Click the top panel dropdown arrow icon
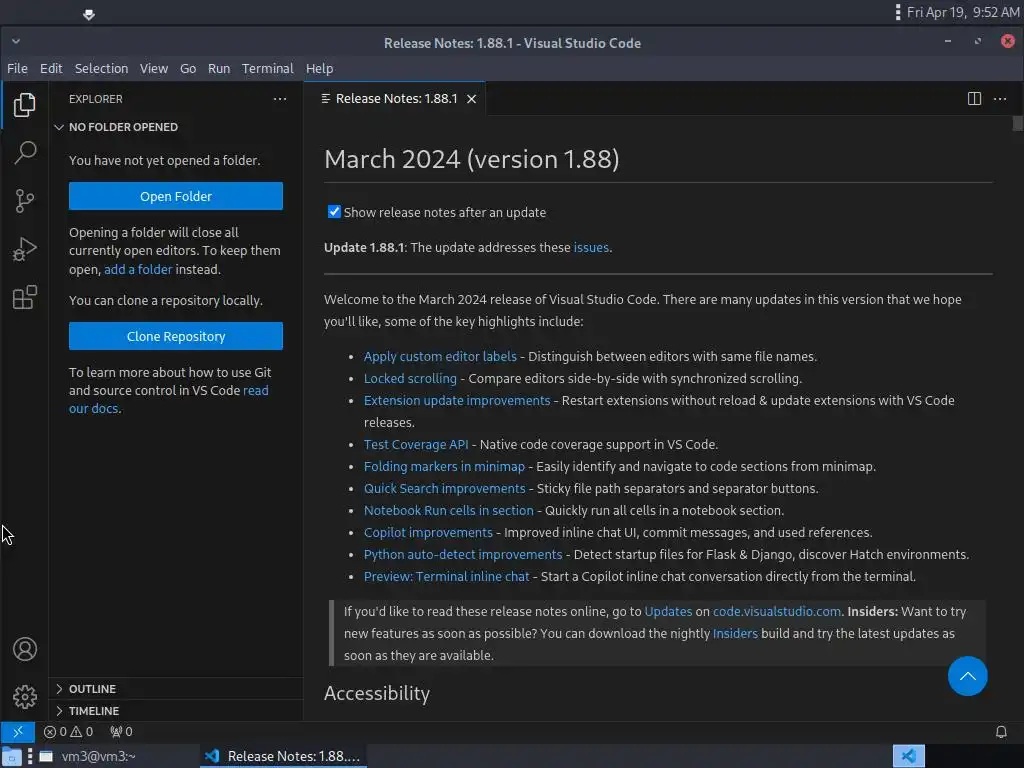Screen dimensions: 1024x768 (89, 14)
